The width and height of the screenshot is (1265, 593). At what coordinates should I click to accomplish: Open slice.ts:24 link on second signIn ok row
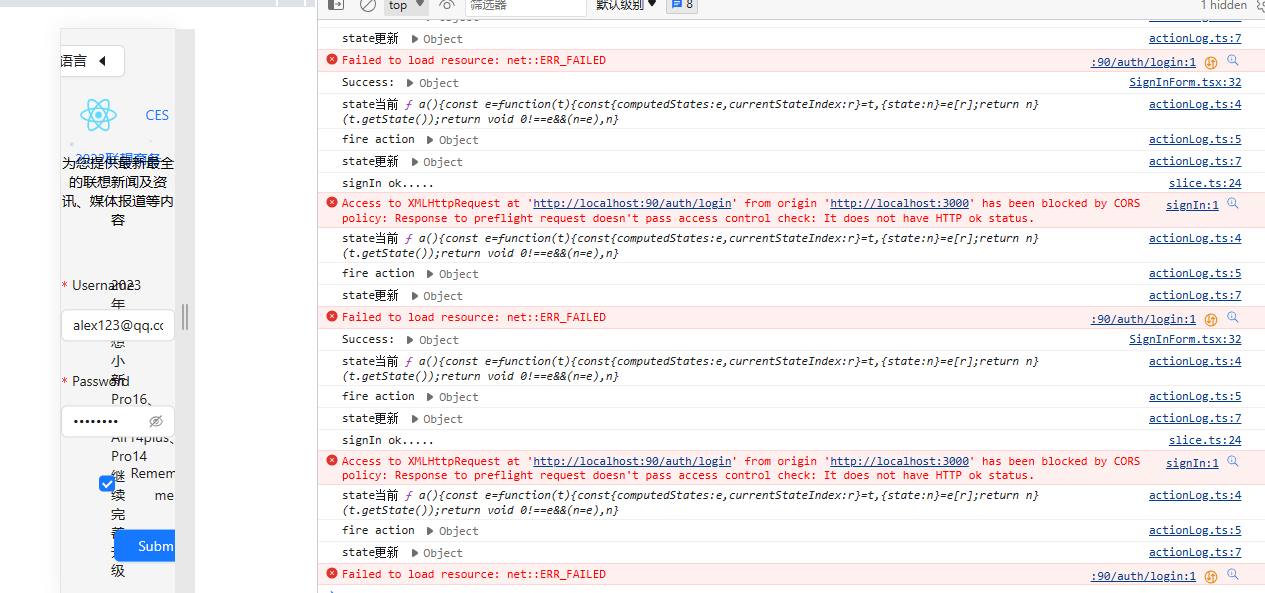pos(1205,441)
